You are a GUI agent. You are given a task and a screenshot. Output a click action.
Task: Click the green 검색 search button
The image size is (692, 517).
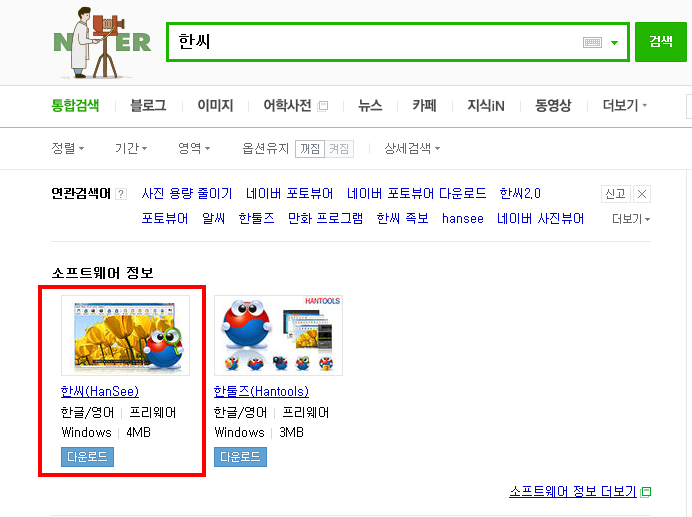pos(661,42)
